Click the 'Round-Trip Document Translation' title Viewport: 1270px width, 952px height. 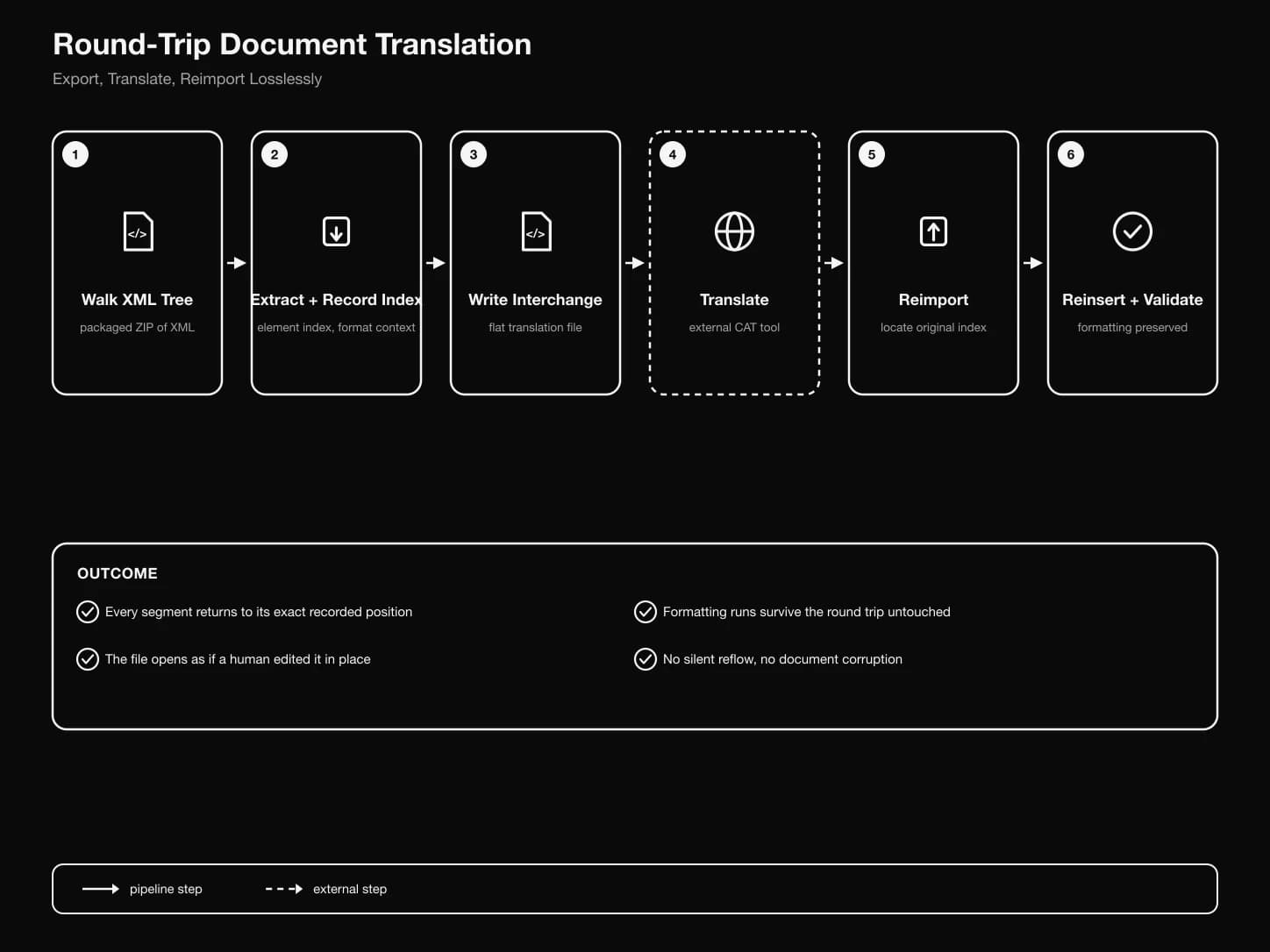292,45
